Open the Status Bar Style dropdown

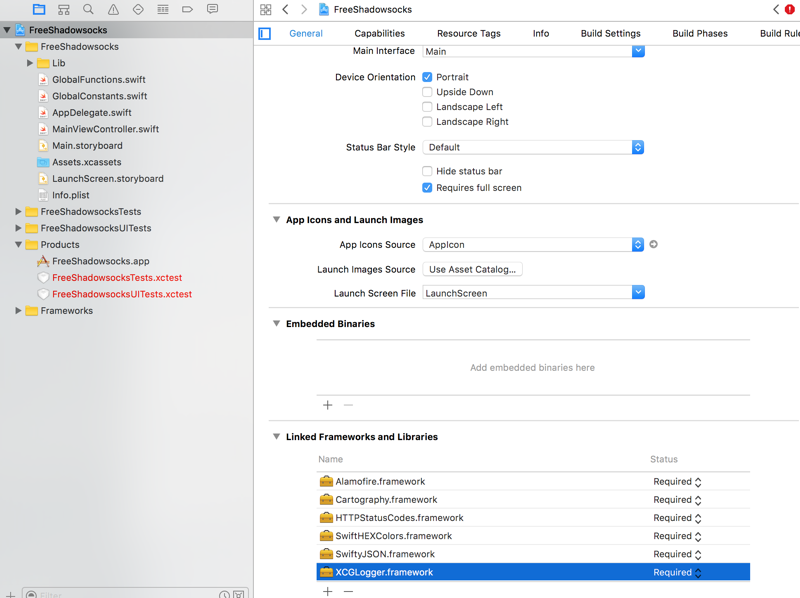coord(638,147)
